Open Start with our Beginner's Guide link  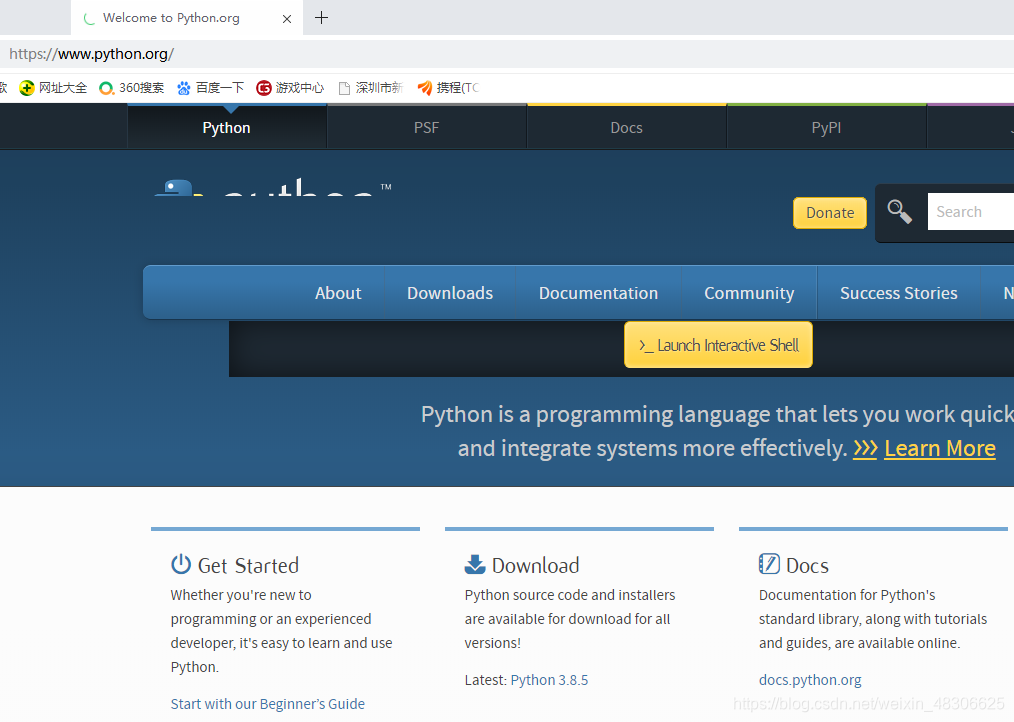pyautogui.click(x=268, y=704)
